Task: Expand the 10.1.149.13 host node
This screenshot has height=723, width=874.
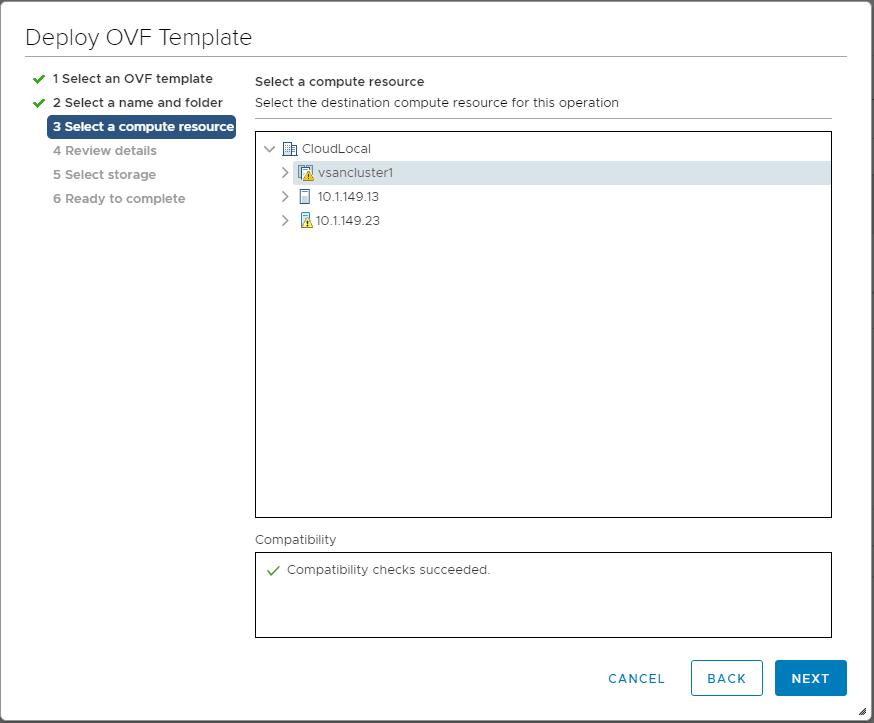Action: [285, 197]
